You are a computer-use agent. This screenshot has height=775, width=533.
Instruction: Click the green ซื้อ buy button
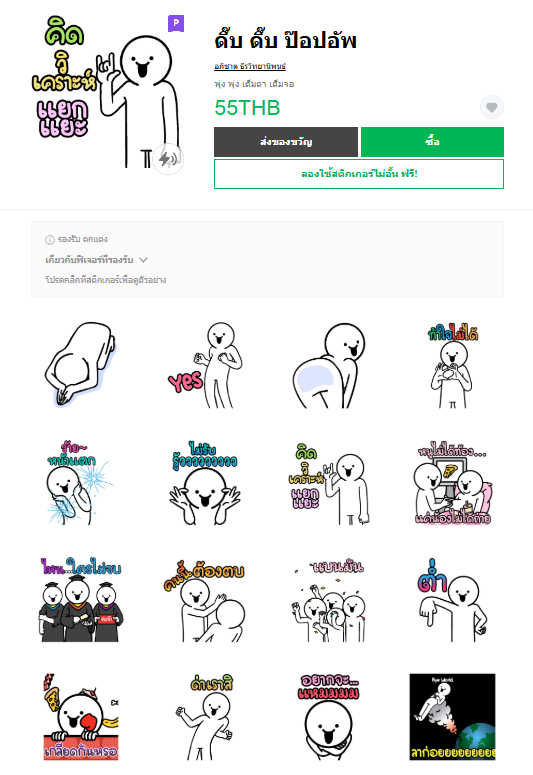(x=432, y=142)
